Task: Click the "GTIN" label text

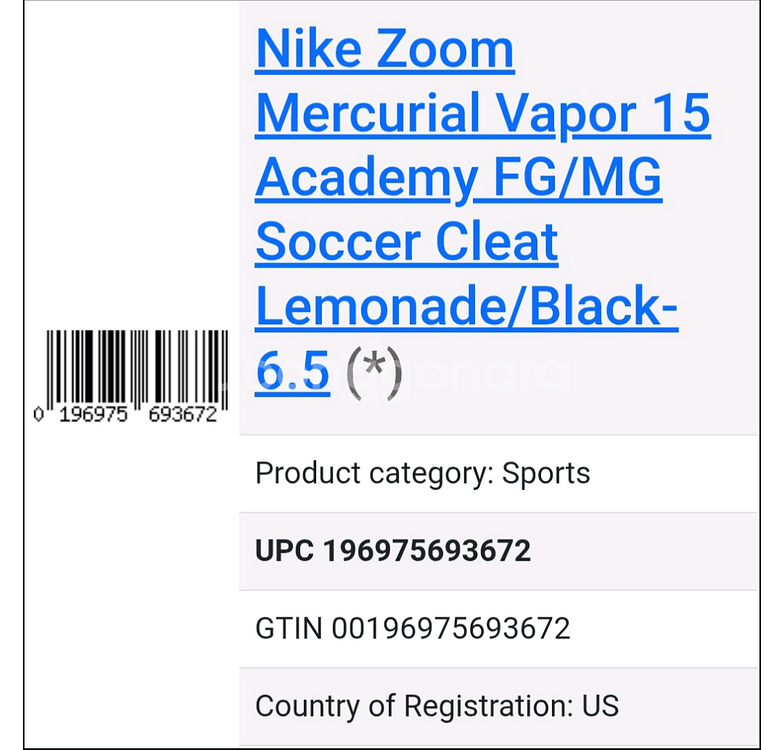Action: [x=288, y=629]
